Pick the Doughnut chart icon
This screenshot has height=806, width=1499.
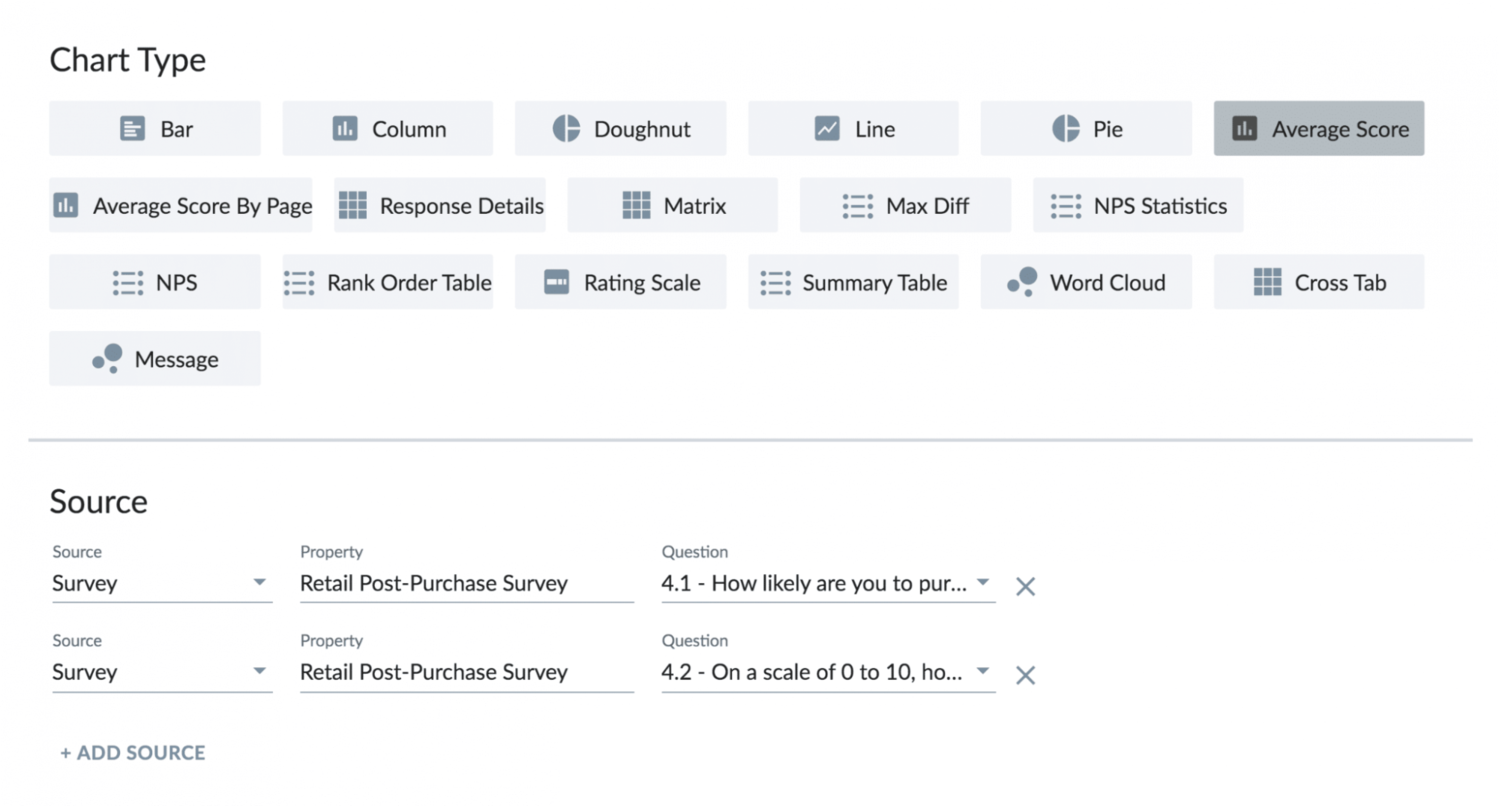566,129
